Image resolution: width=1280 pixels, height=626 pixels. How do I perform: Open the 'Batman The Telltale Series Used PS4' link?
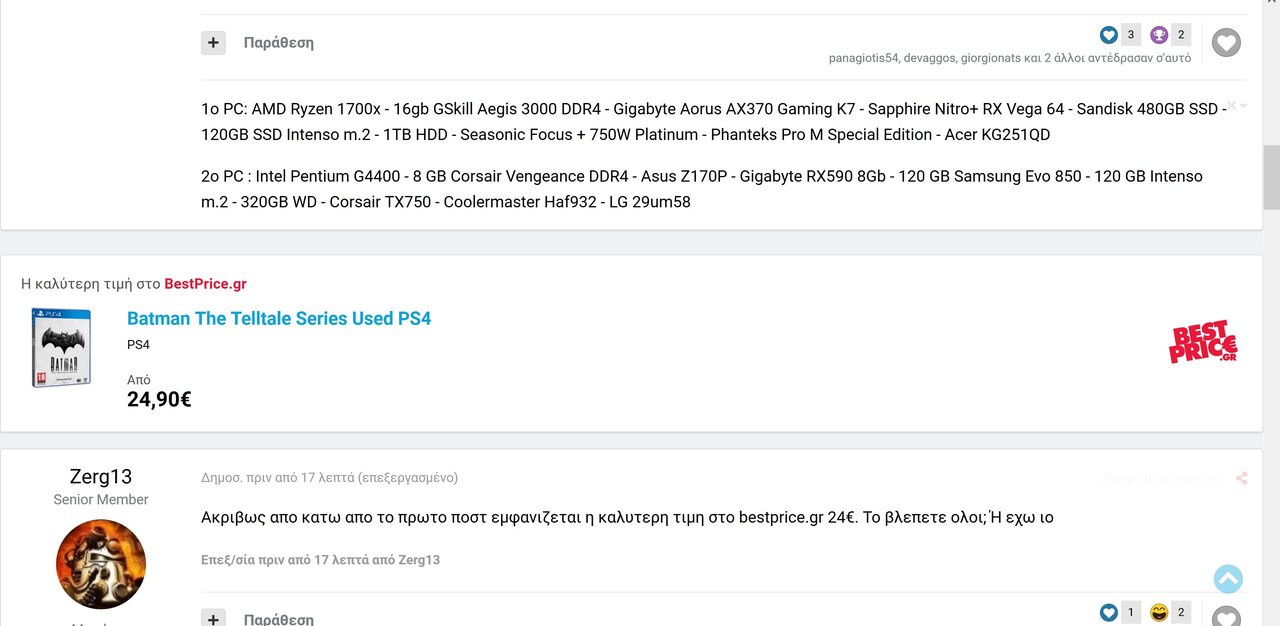coord(279,318)
